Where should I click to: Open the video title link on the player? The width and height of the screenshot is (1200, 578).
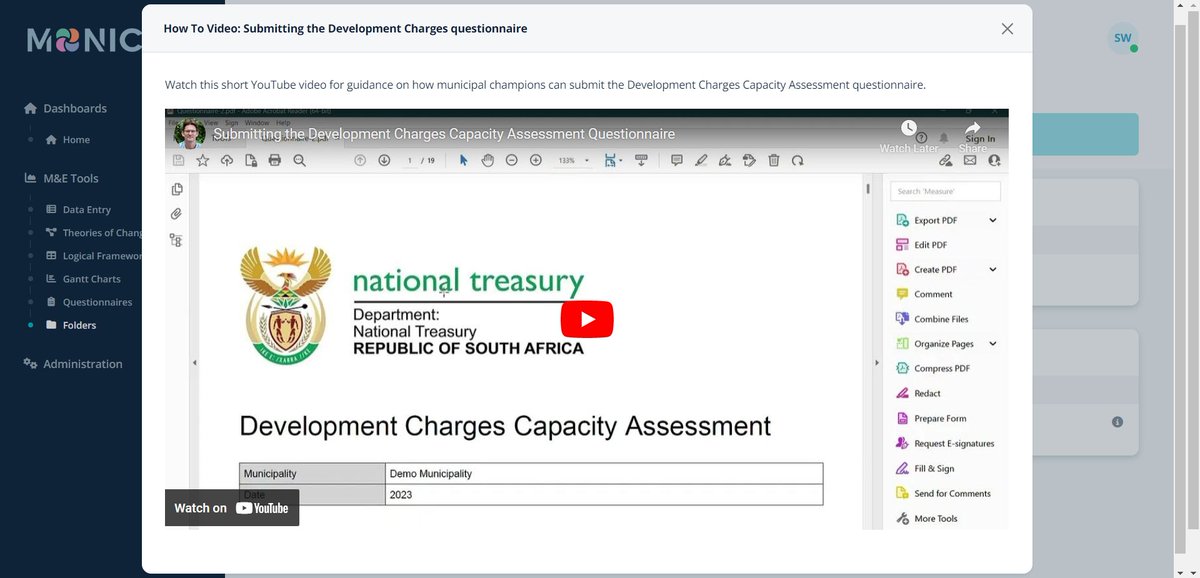tap(444, 134)
